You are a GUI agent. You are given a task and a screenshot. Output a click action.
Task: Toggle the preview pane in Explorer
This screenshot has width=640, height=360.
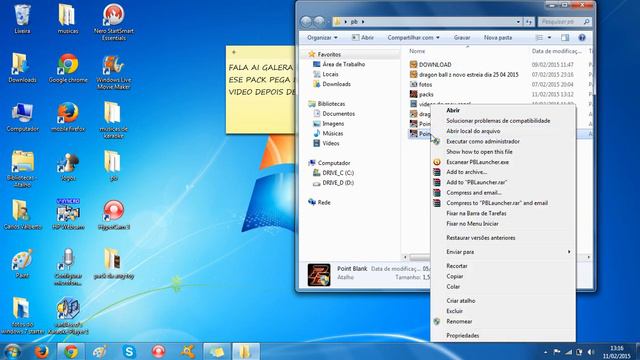click(565, 38)
